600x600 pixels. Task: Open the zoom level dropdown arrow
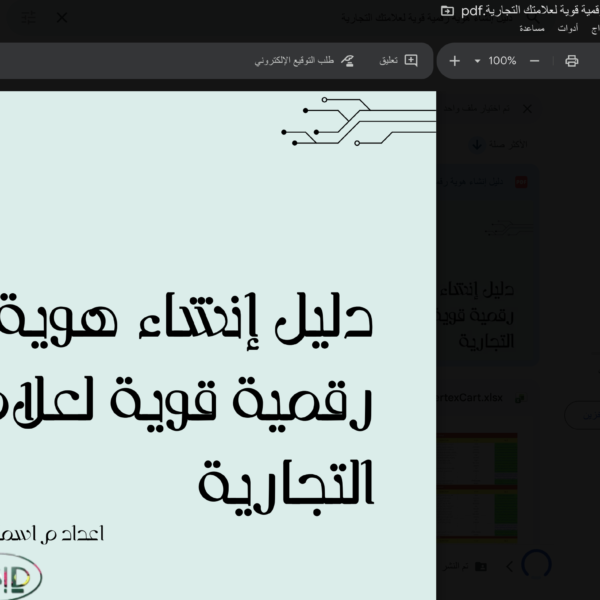pos(477,61)
